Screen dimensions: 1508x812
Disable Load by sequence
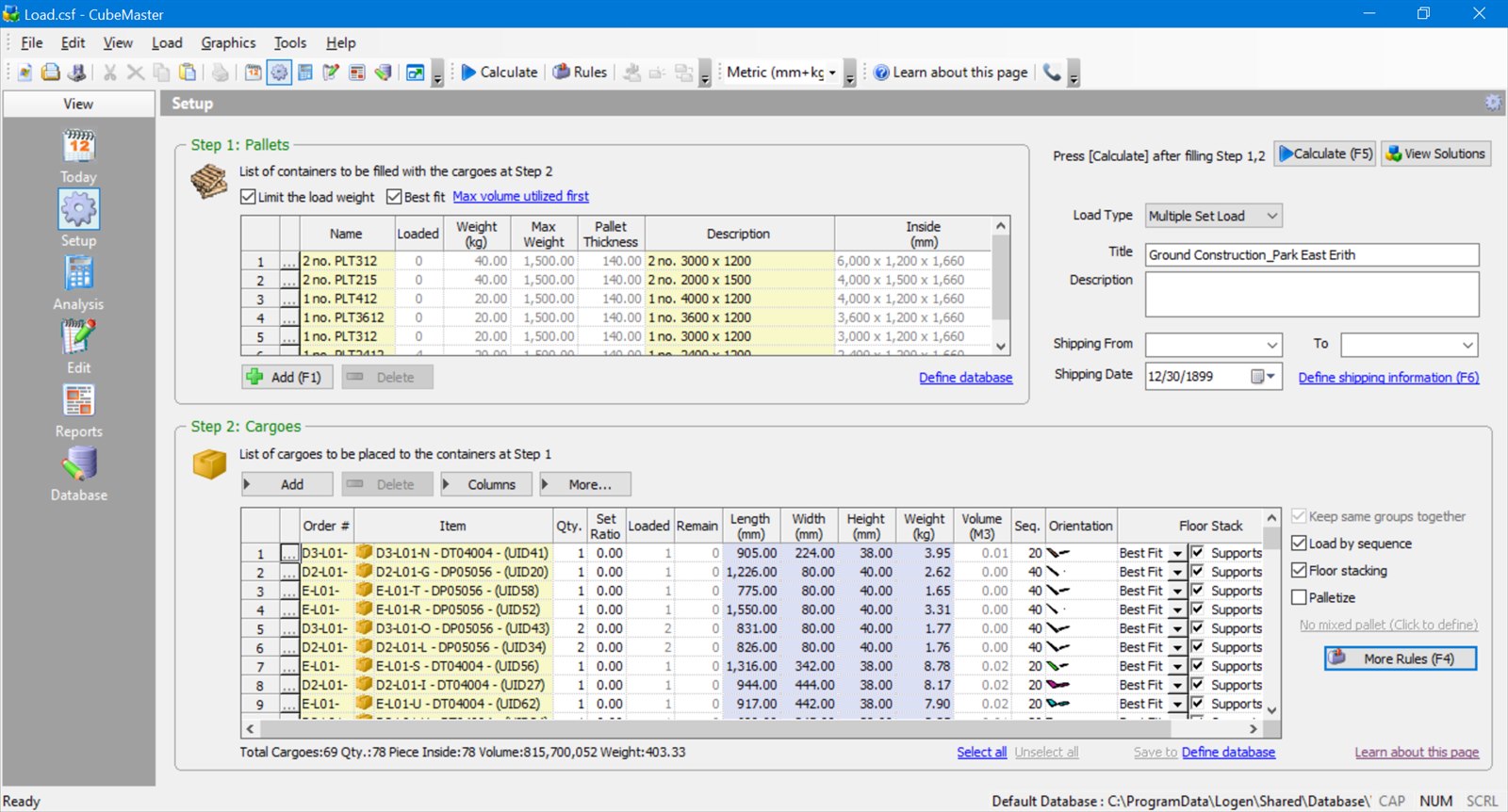(x=1299, y=544)
